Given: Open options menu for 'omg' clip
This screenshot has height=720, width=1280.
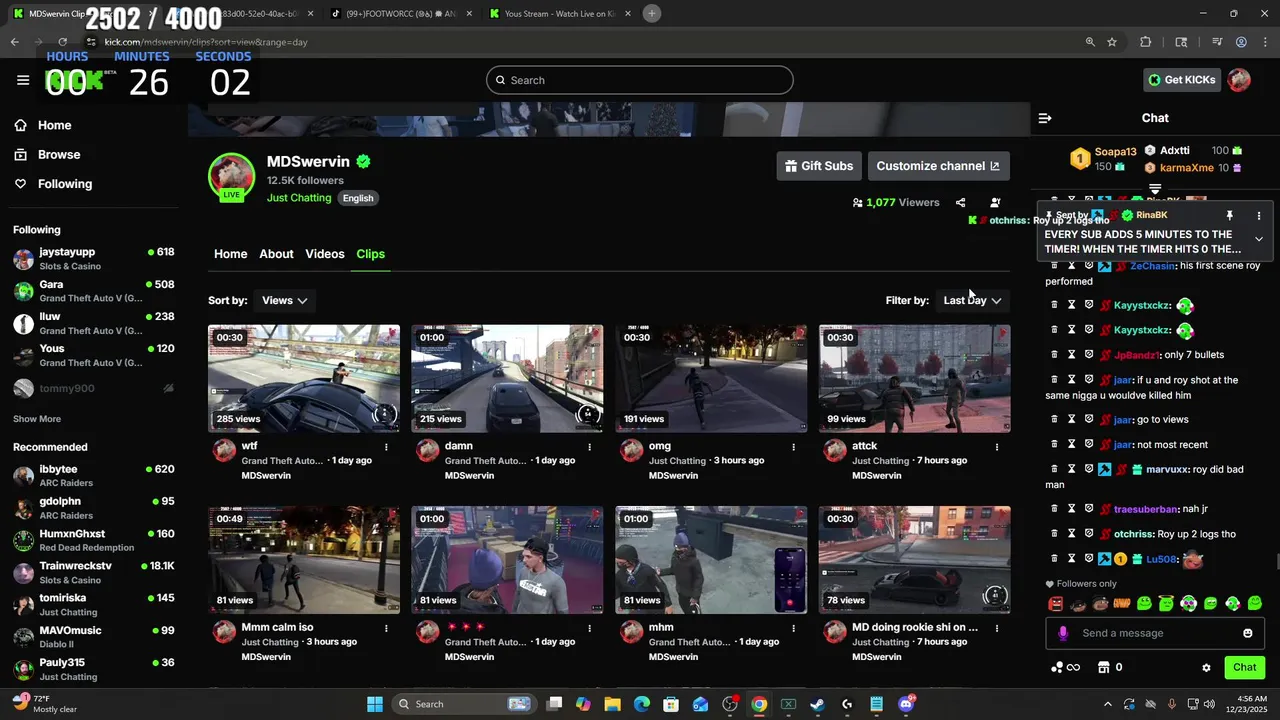Looking at the screenshot, I should click(793, 447).
